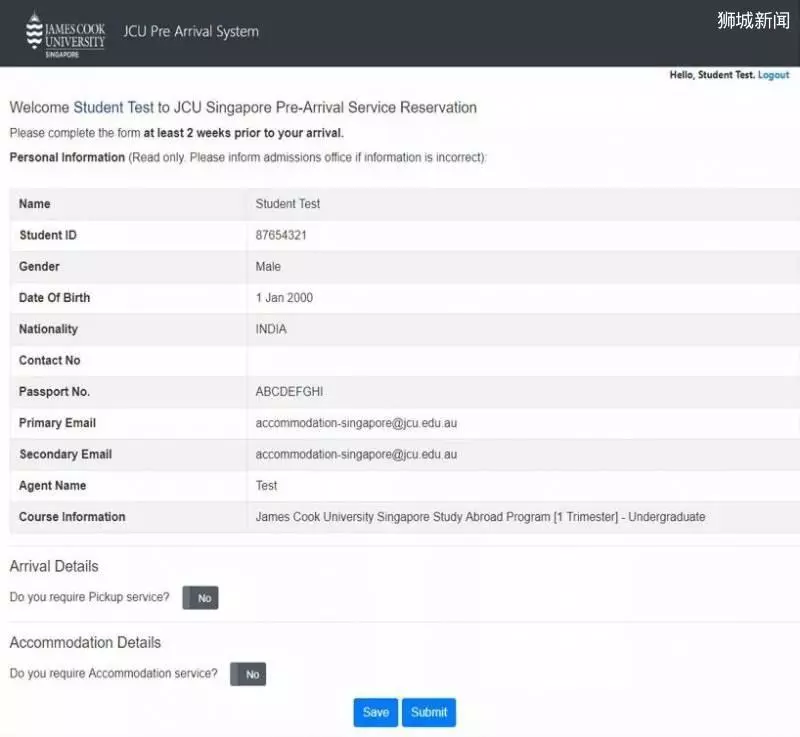This screenshot has height=737, width=800.
Task: Click the Gender label
Action: coord(39,267)
